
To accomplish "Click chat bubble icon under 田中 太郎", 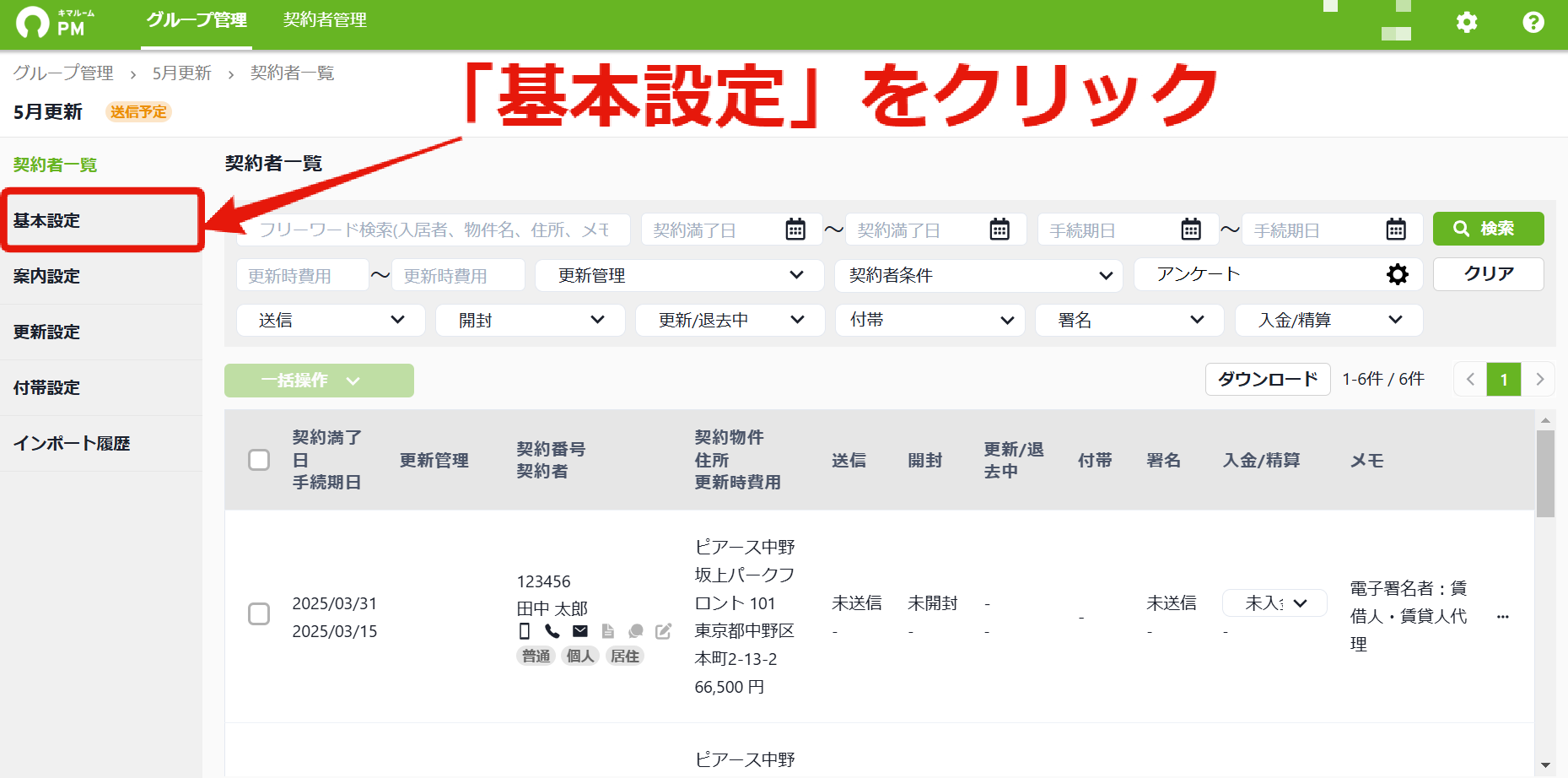I will click(636, 631).
